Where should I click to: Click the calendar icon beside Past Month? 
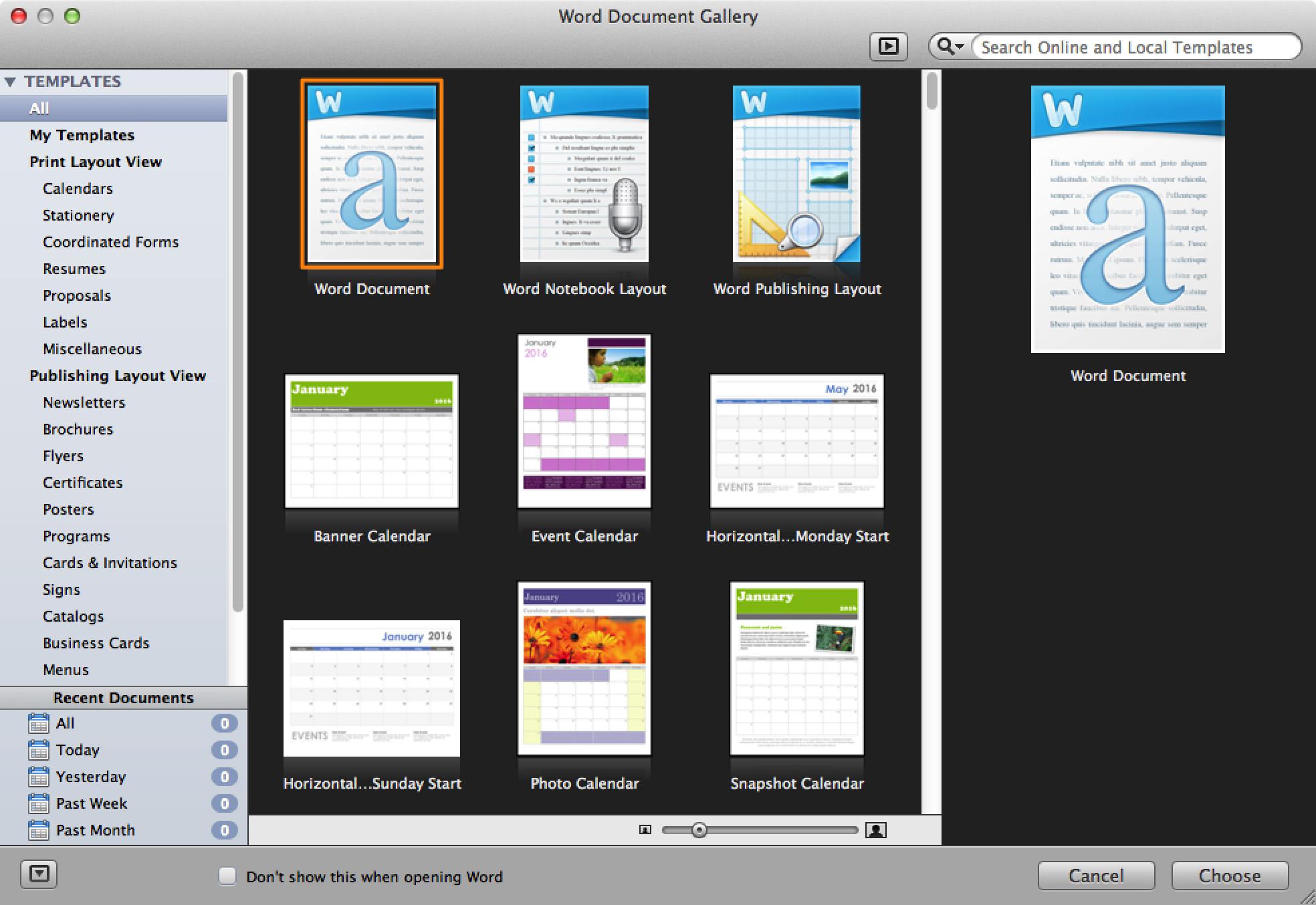pos(39,830)
